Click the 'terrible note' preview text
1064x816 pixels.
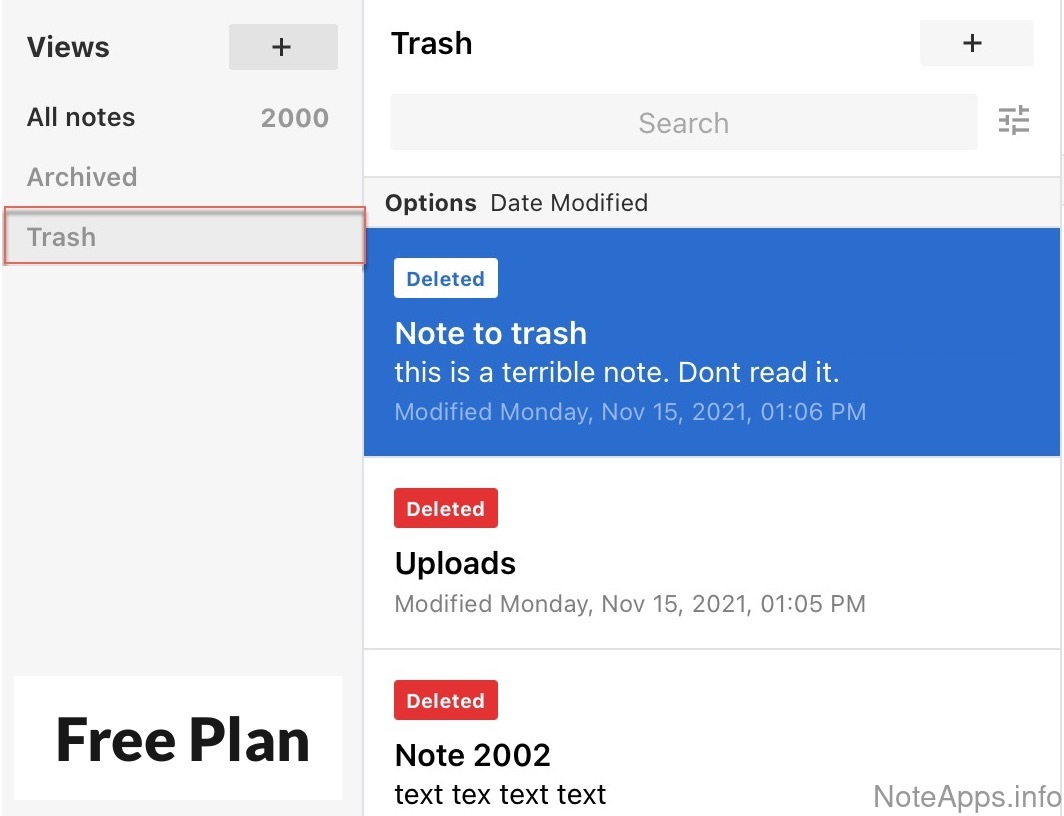[x=616, y=373]
